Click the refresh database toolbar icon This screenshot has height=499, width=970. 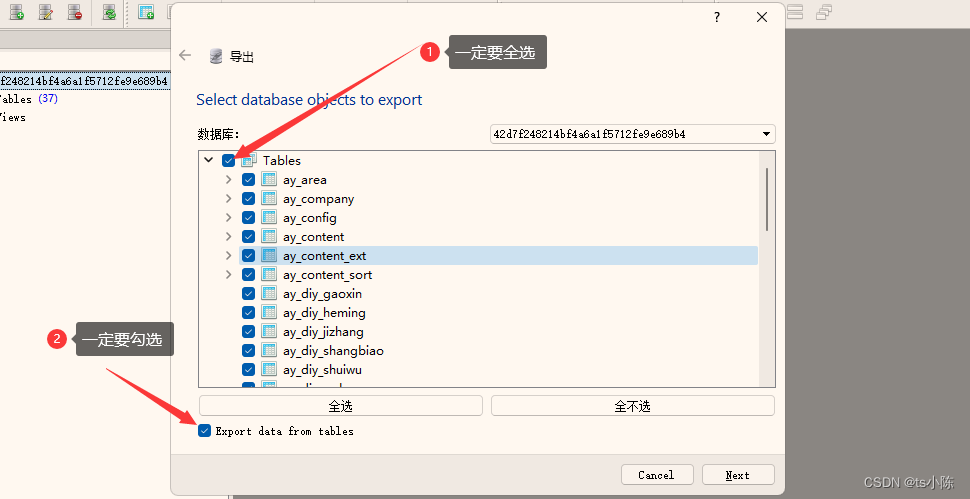pos(109,12)
